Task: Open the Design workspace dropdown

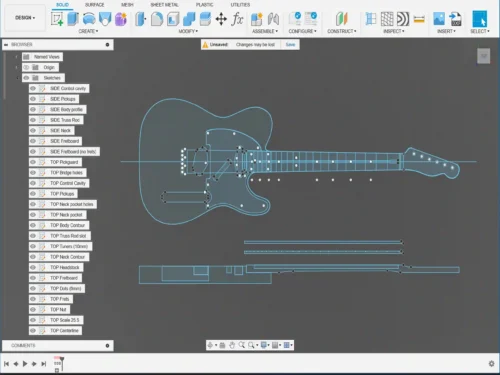Action: pos(25,18)
